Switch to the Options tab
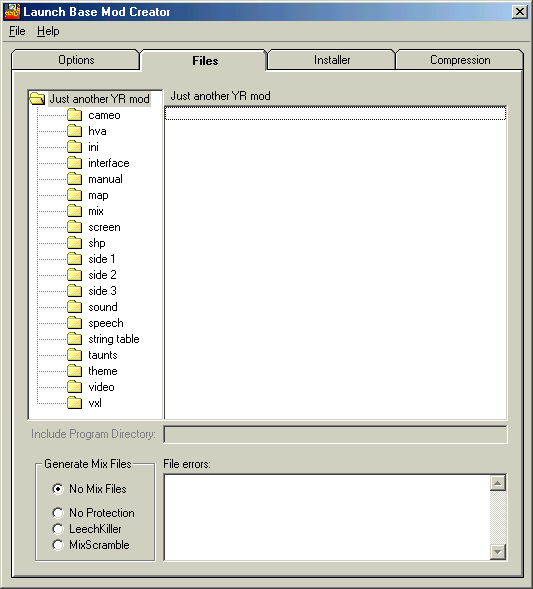 click(76, 60)
